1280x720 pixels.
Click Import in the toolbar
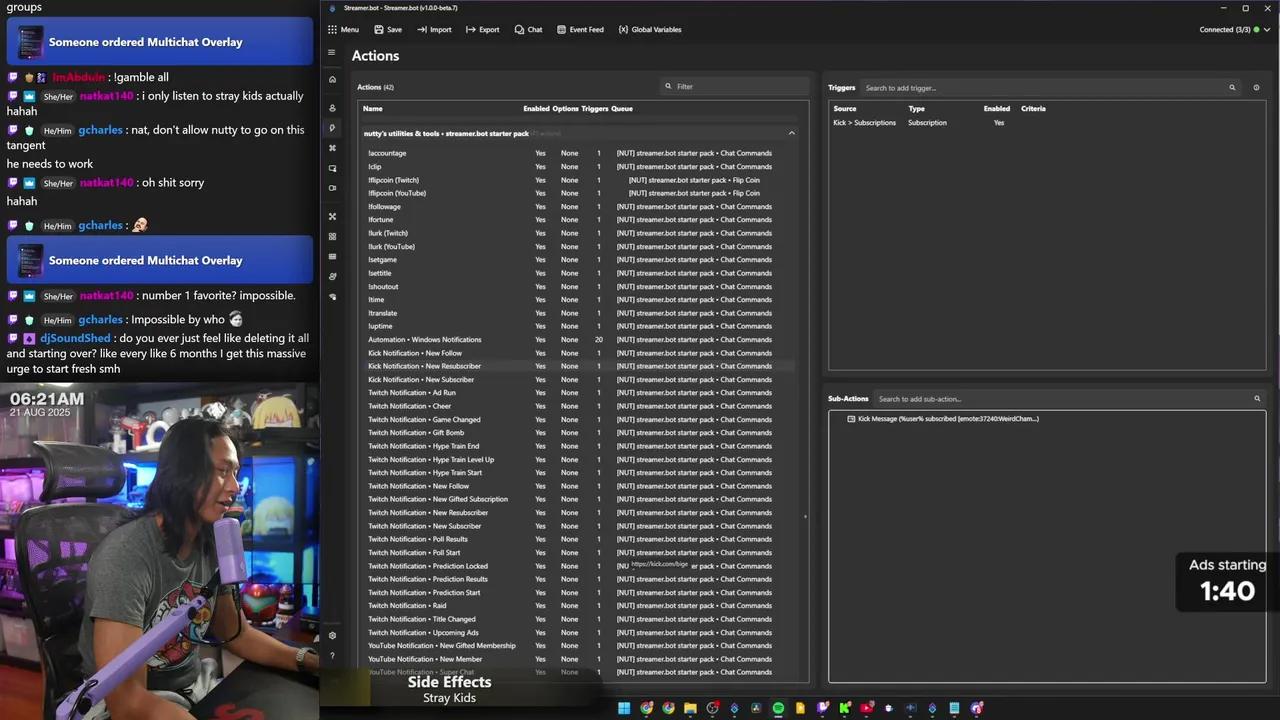434,30
